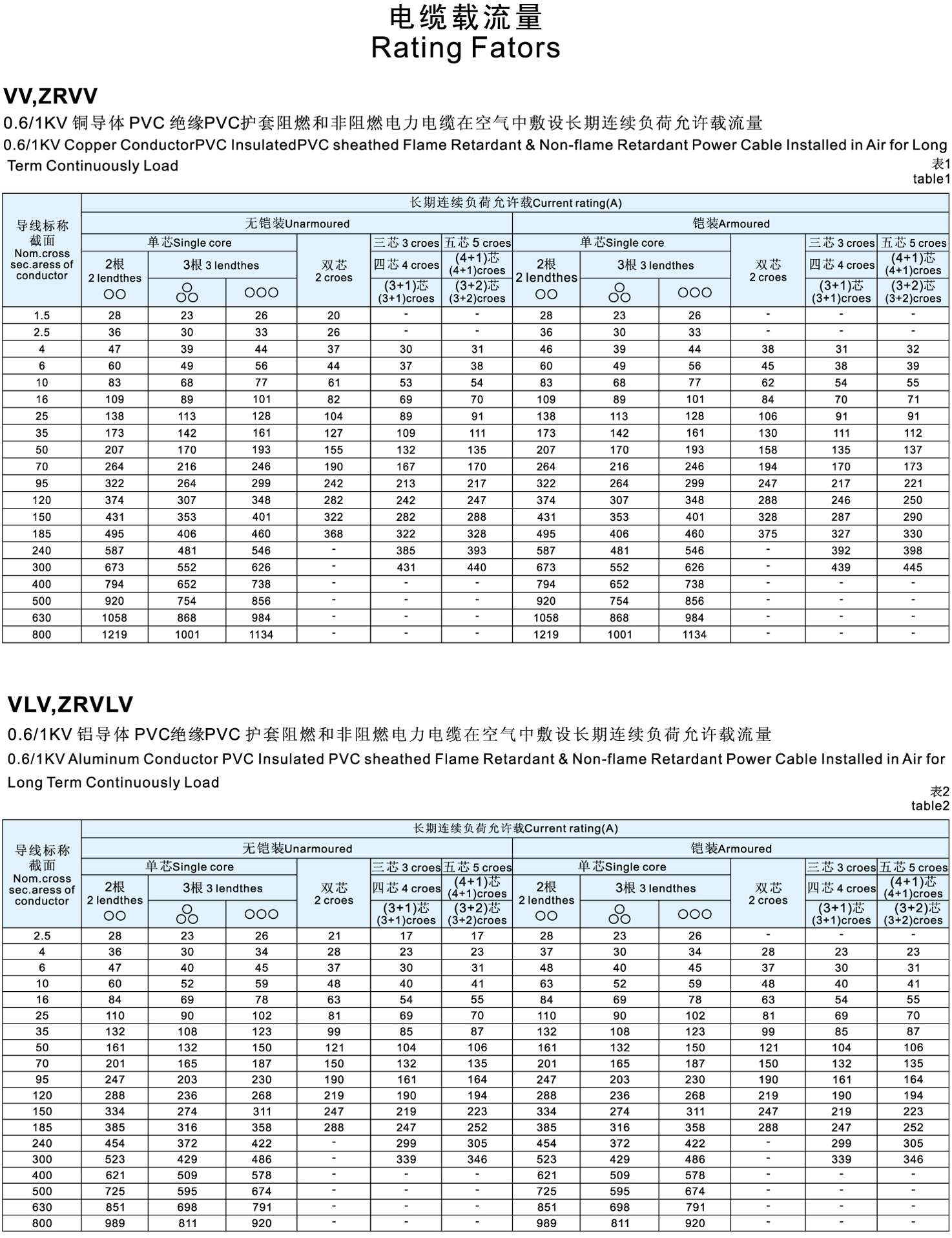
Task: Click the two-circle icon under table1 Unarmoured
Action: [x=114, y=295]
